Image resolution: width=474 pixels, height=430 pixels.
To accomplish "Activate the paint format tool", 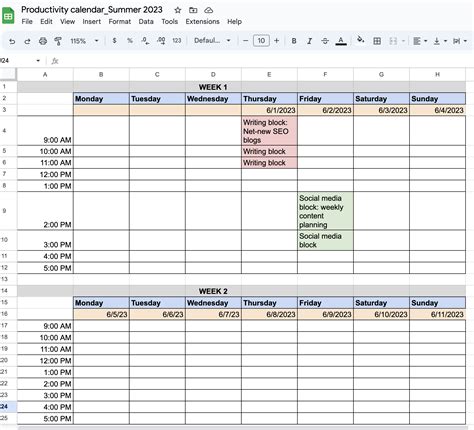I will (58, 41).
